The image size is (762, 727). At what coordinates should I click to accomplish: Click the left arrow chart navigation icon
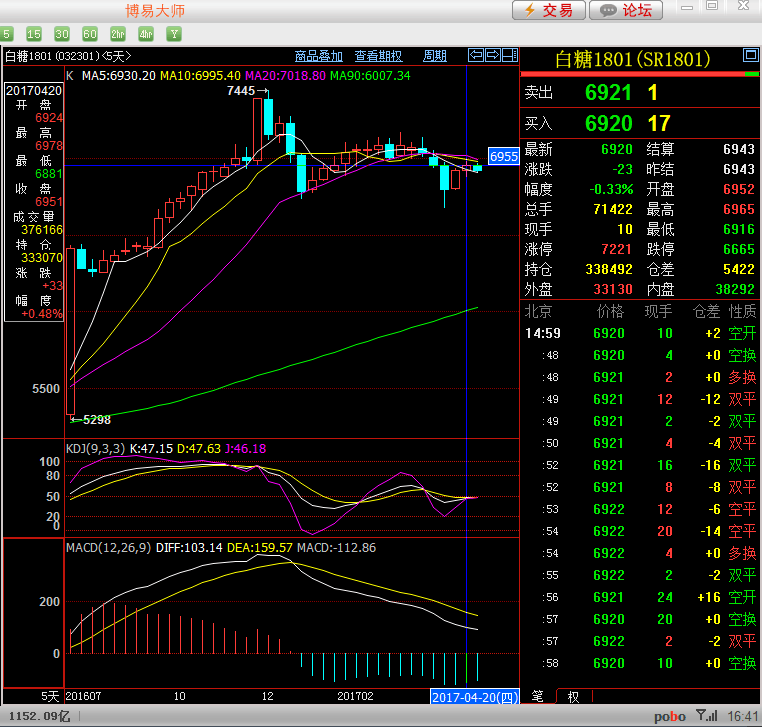point(477,55)
